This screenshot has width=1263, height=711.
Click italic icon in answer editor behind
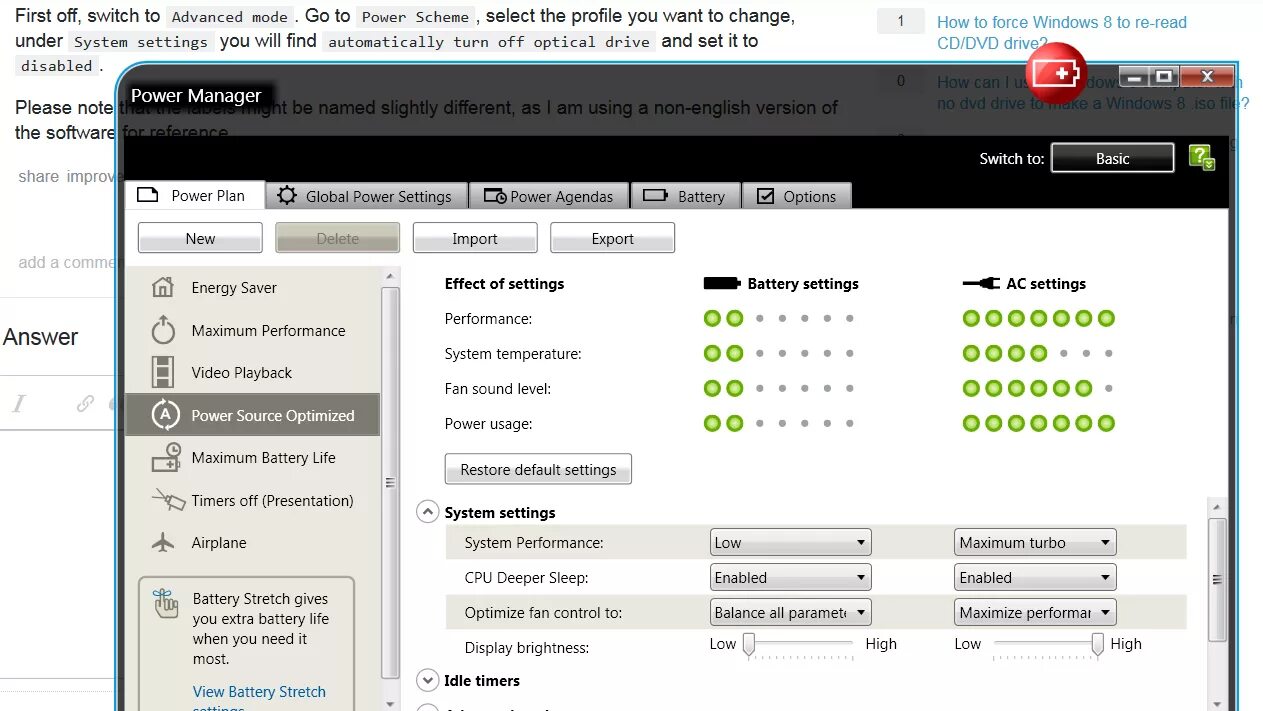pos(18,404)
